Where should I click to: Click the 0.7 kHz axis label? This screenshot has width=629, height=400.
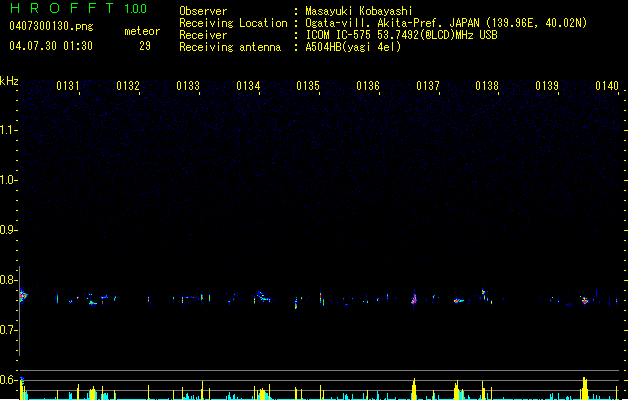tap(7, 330)
